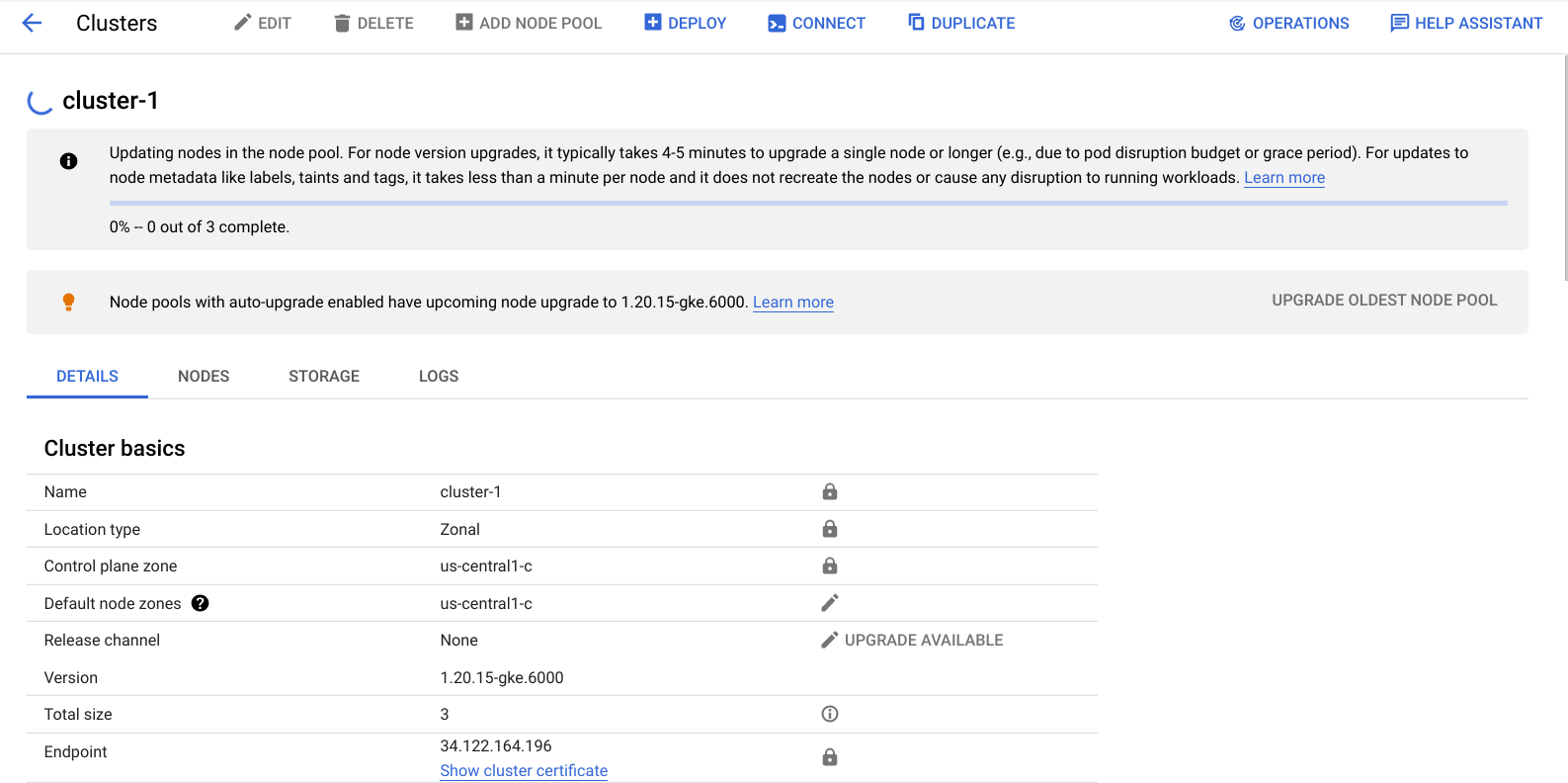Switch to the NODES tab
Viewport: 1568px width, 783px height.
point(204,377)
